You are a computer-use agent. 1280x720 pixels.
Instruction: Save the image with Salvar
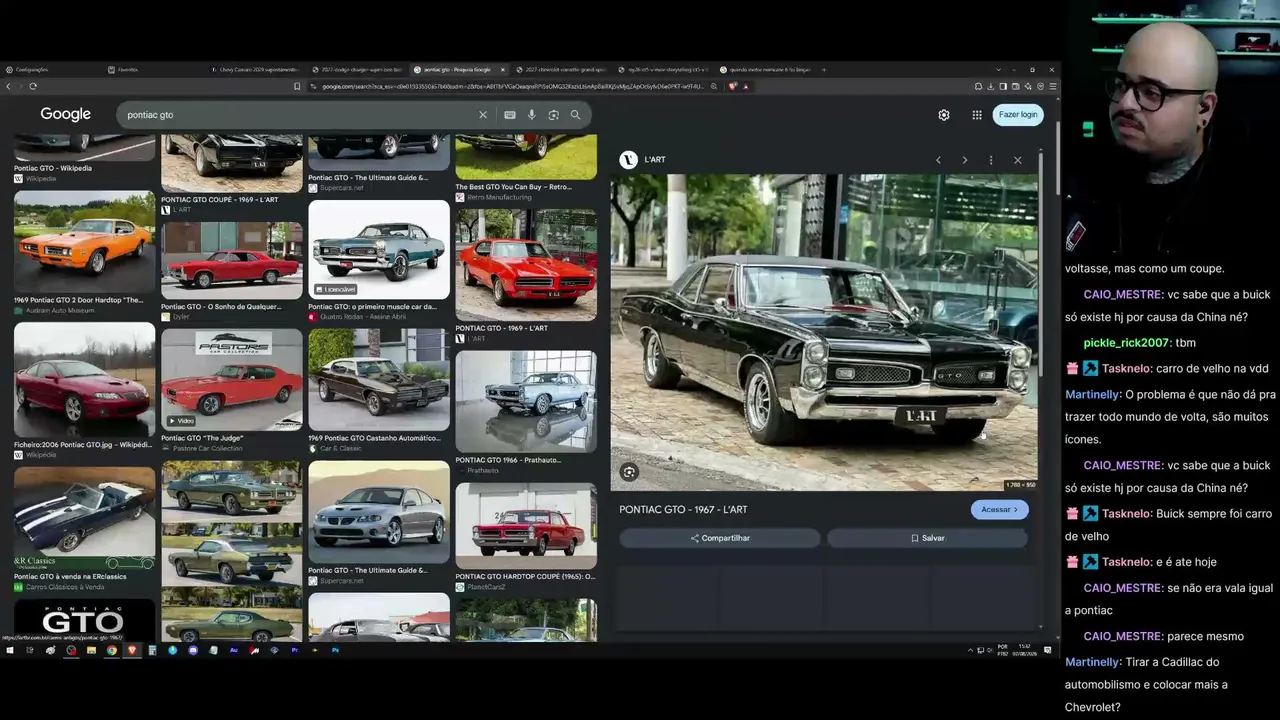point(927,538)
